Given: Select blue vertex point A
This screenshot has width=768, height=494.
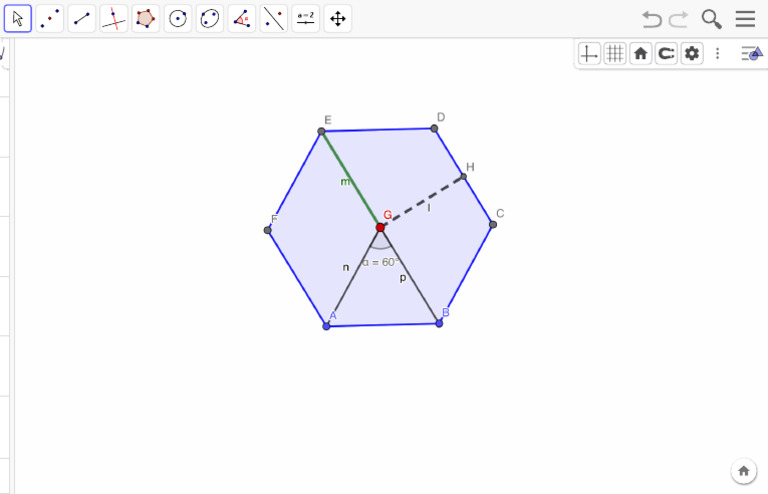Looking at the screenshot, I should tap(326, 326).
